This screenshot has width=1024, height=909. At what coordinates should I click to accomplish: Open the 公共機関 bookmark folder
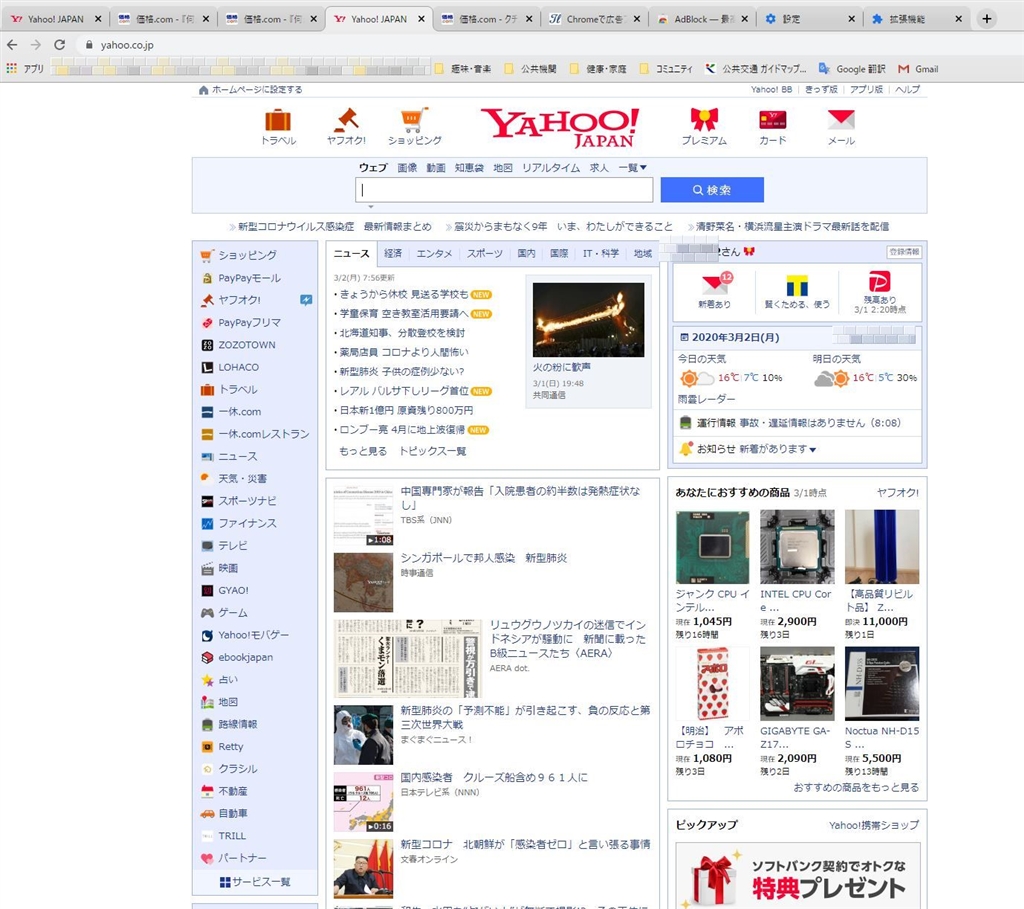[x=531, y=69]
